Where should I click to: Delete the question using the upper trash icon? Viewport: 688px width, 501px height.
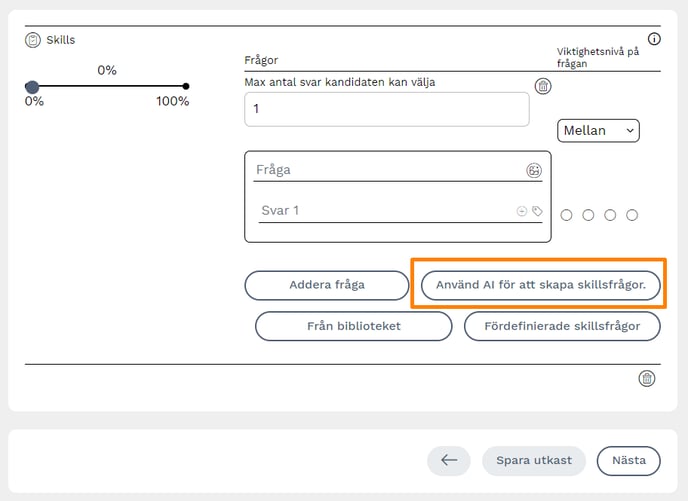pyautogui.click(x=543, y=86)
